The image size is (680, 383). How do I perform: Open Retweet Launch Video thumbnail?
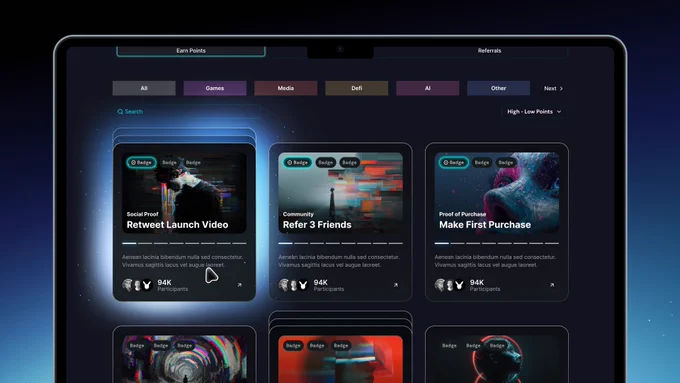coord(184,193)
